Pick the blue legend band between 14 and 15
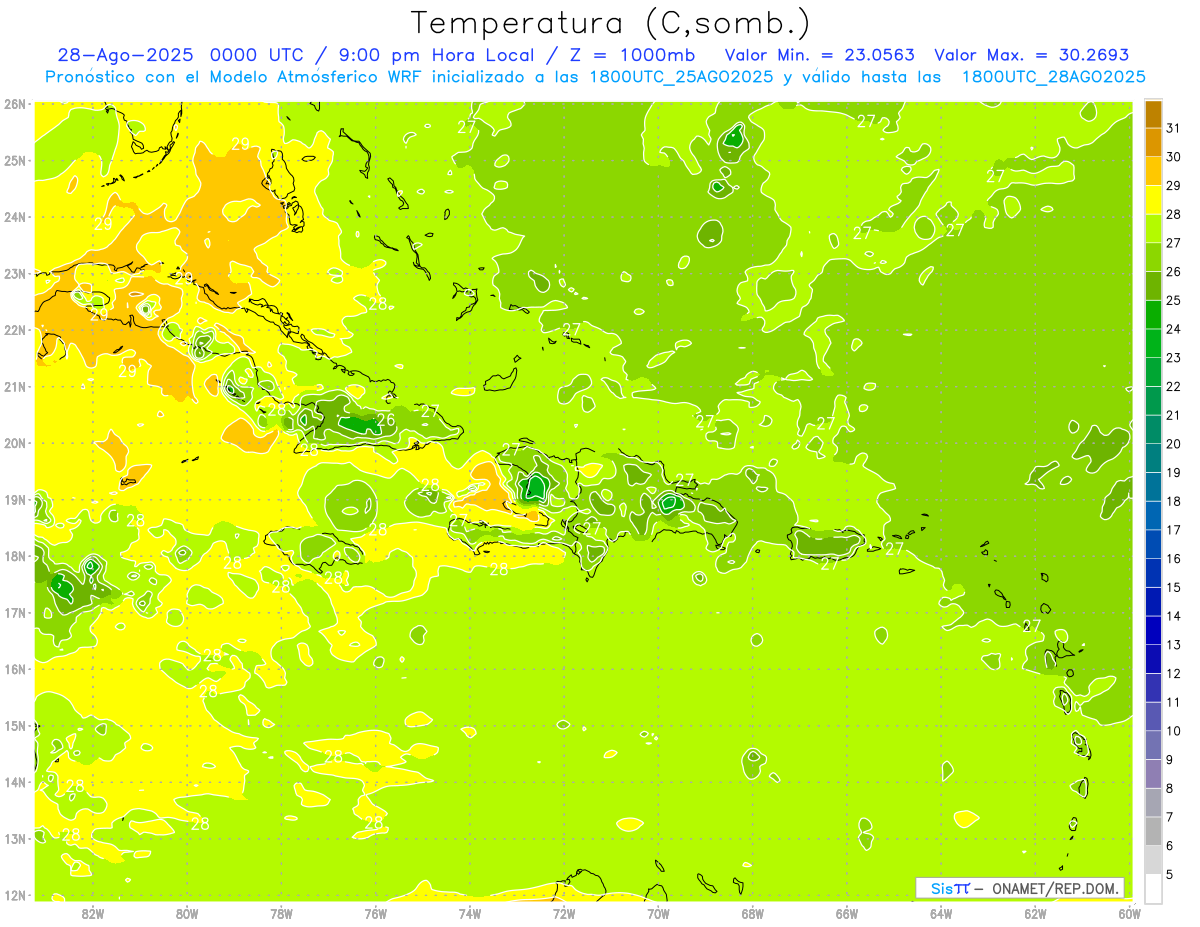This screenshot has height=927, width=1200. (x=1153, y=602)
